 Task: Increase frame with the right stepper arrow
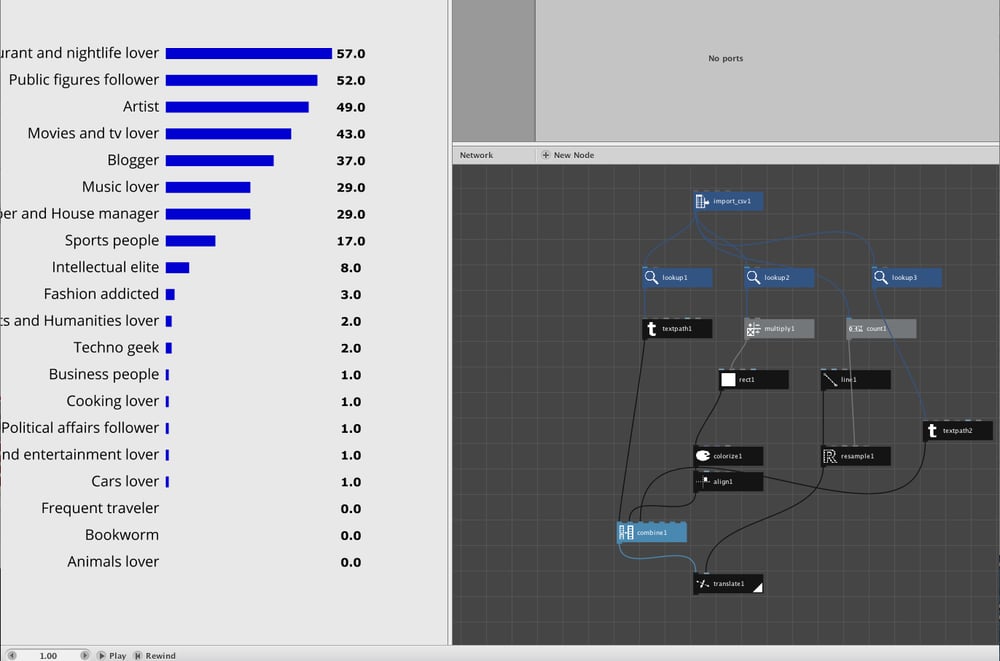tap(84, 655)
